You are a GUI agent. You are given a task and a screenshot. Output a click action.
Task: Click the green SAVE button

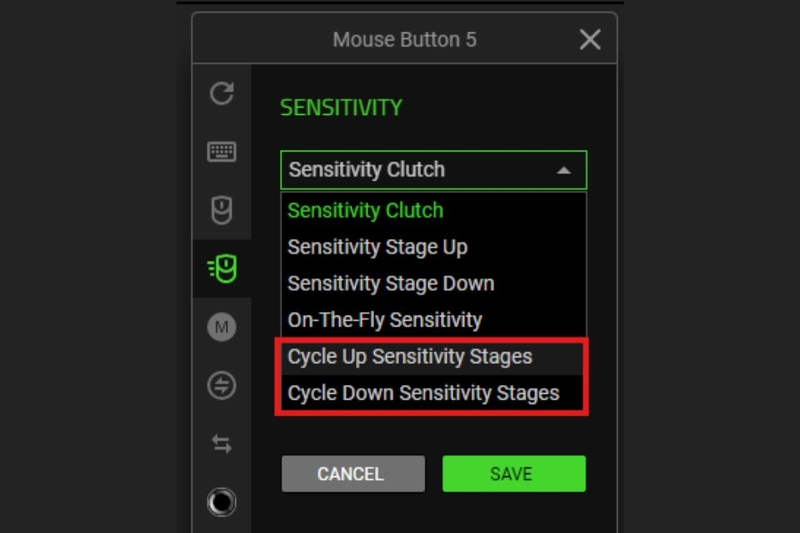coord(514,474)
